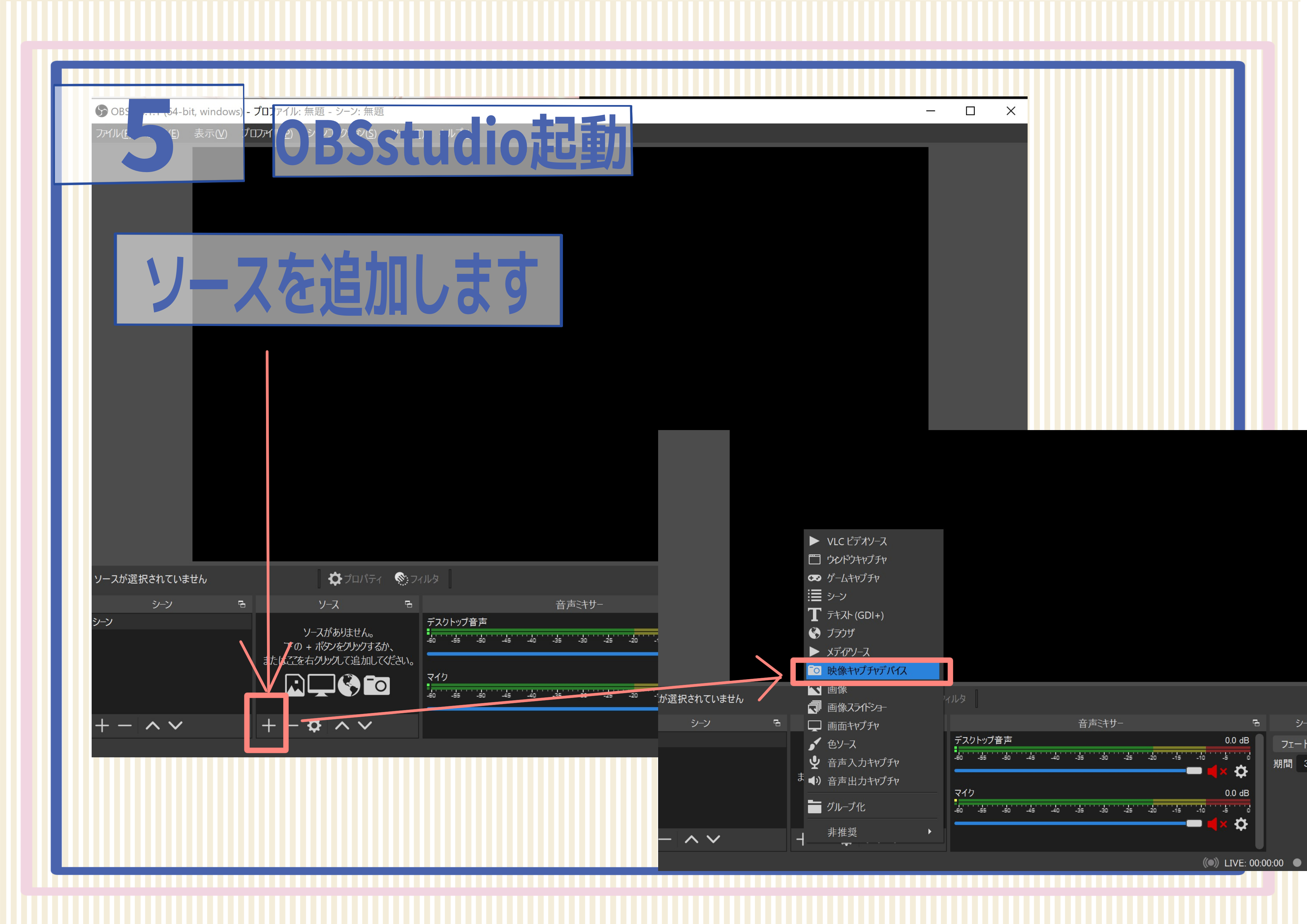Choose 音声出力キャプチャ from the add-source menu
Screen dimensions: 1307x924
873,781
